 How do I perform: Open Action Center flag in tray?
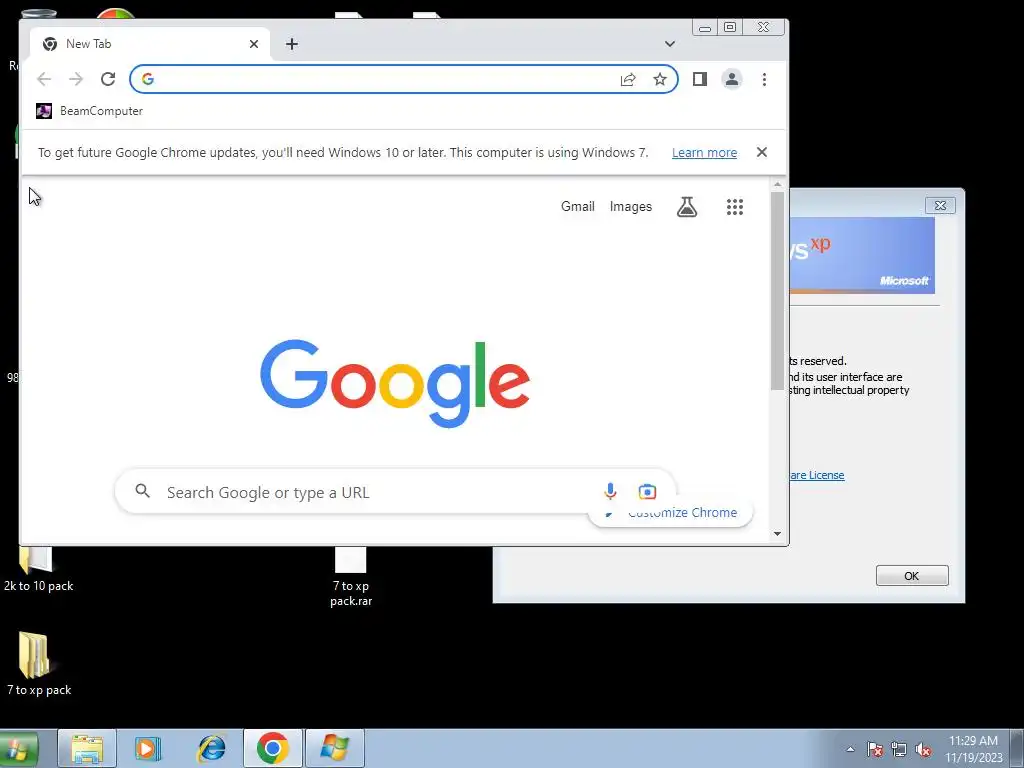click(875, 749)
